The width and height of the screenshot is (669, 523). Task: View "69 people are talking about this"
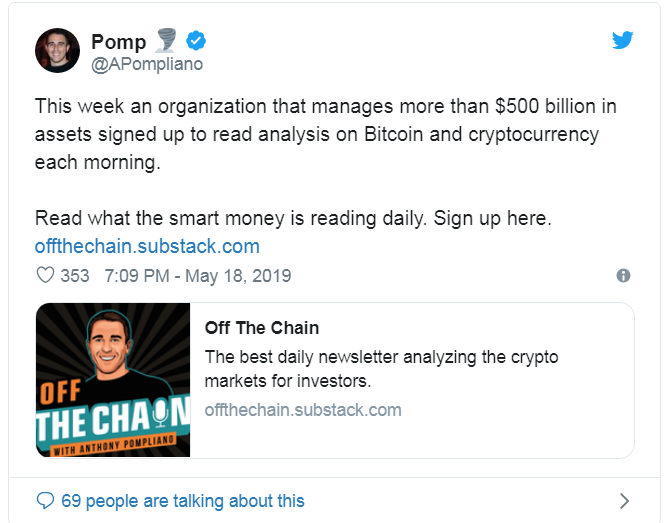coord(182,500)
